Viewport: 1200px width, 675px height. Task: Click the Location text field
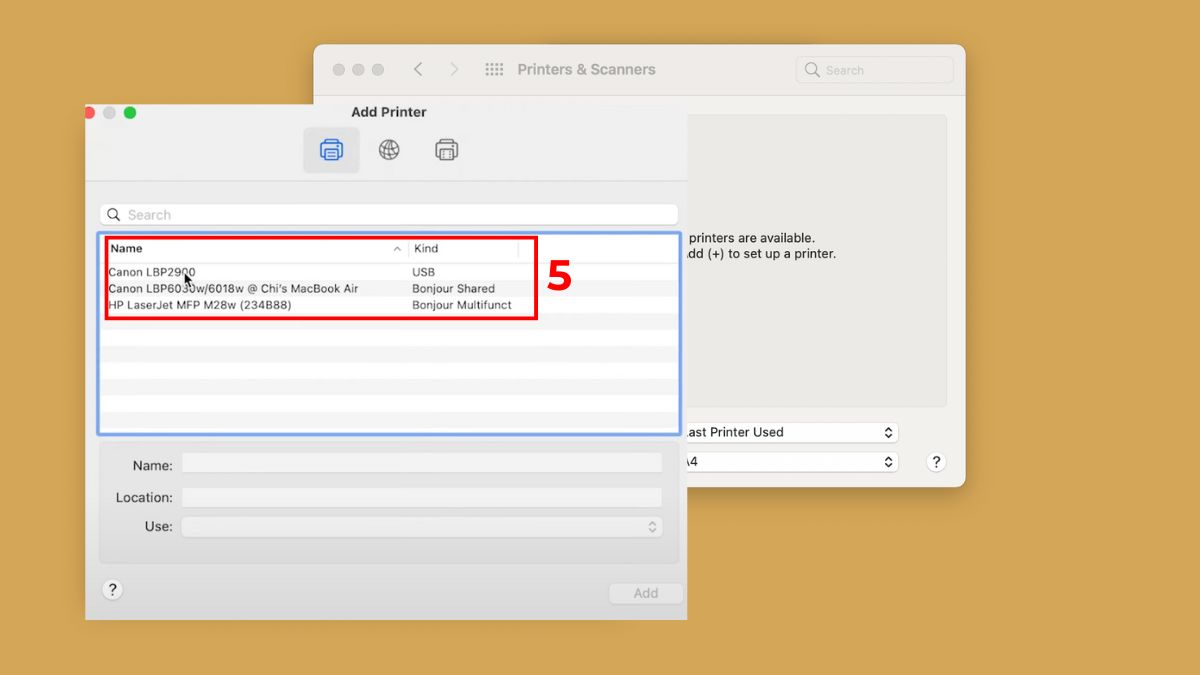click(422, 497)
